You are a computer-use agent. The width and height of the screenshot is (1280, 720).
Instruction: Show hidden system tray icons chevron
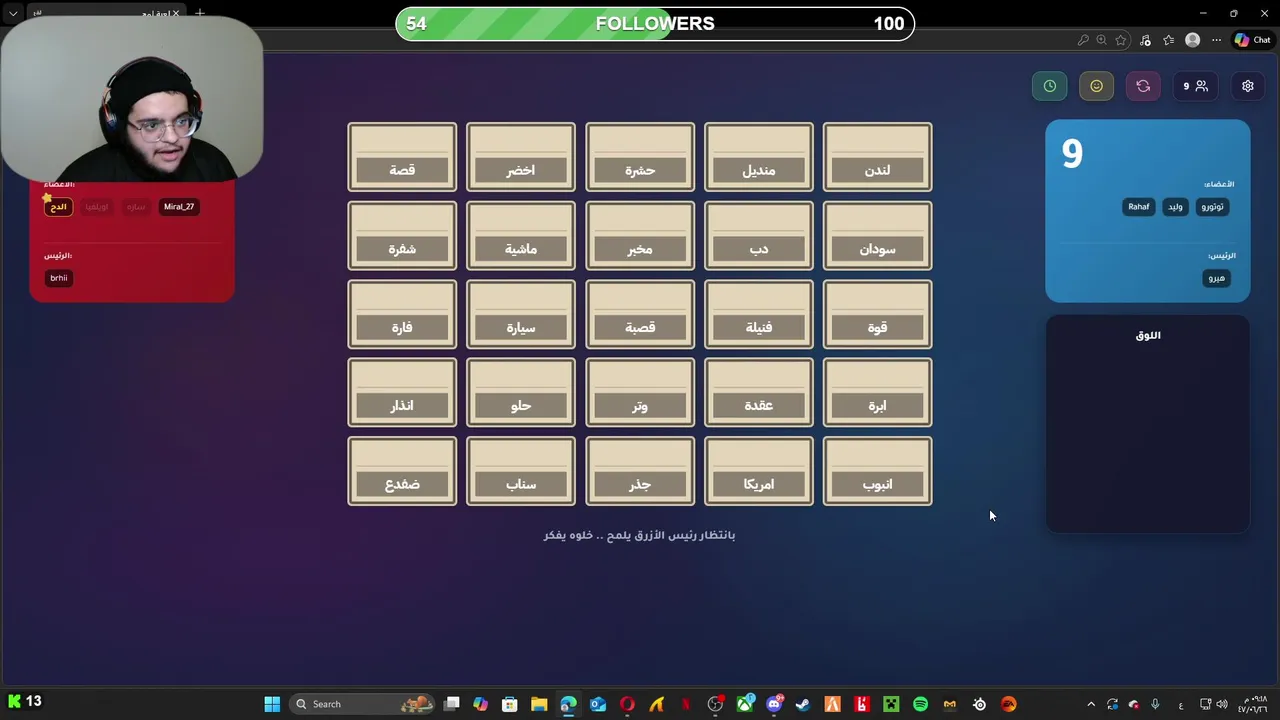tap(1091, 704)
